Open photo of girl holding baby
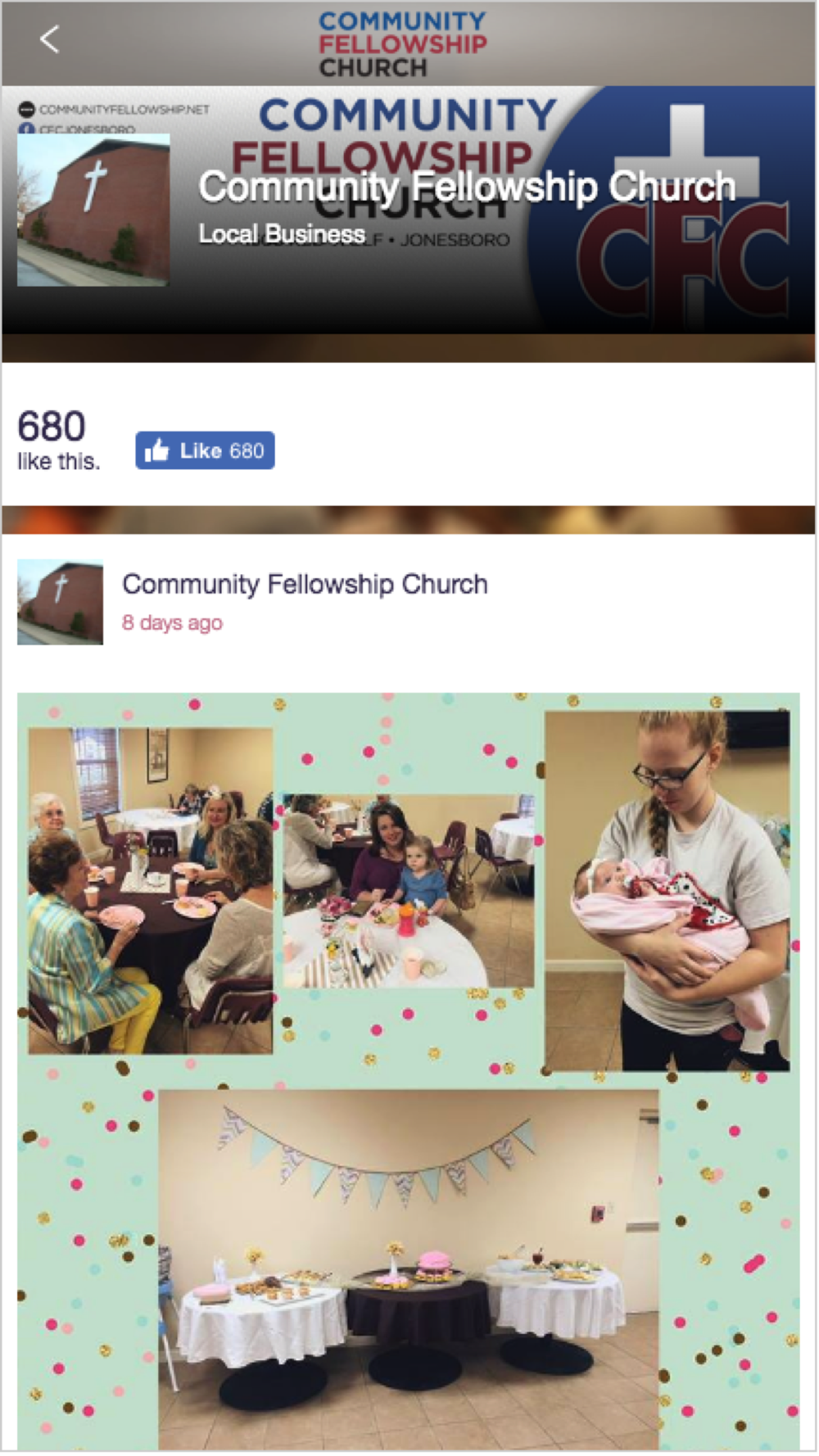The width and height of the screenshot is (819, 1456). point(667,891)
